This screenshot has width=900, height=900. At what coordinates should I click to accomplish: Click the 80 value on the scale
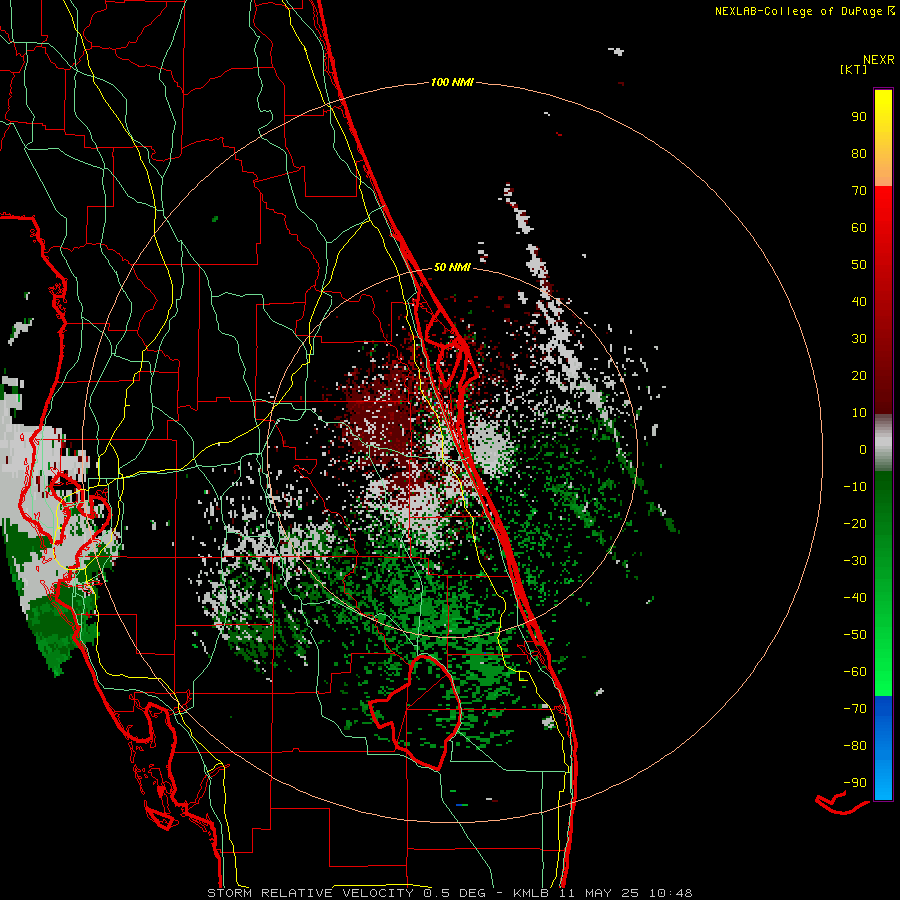pos(859,153)
